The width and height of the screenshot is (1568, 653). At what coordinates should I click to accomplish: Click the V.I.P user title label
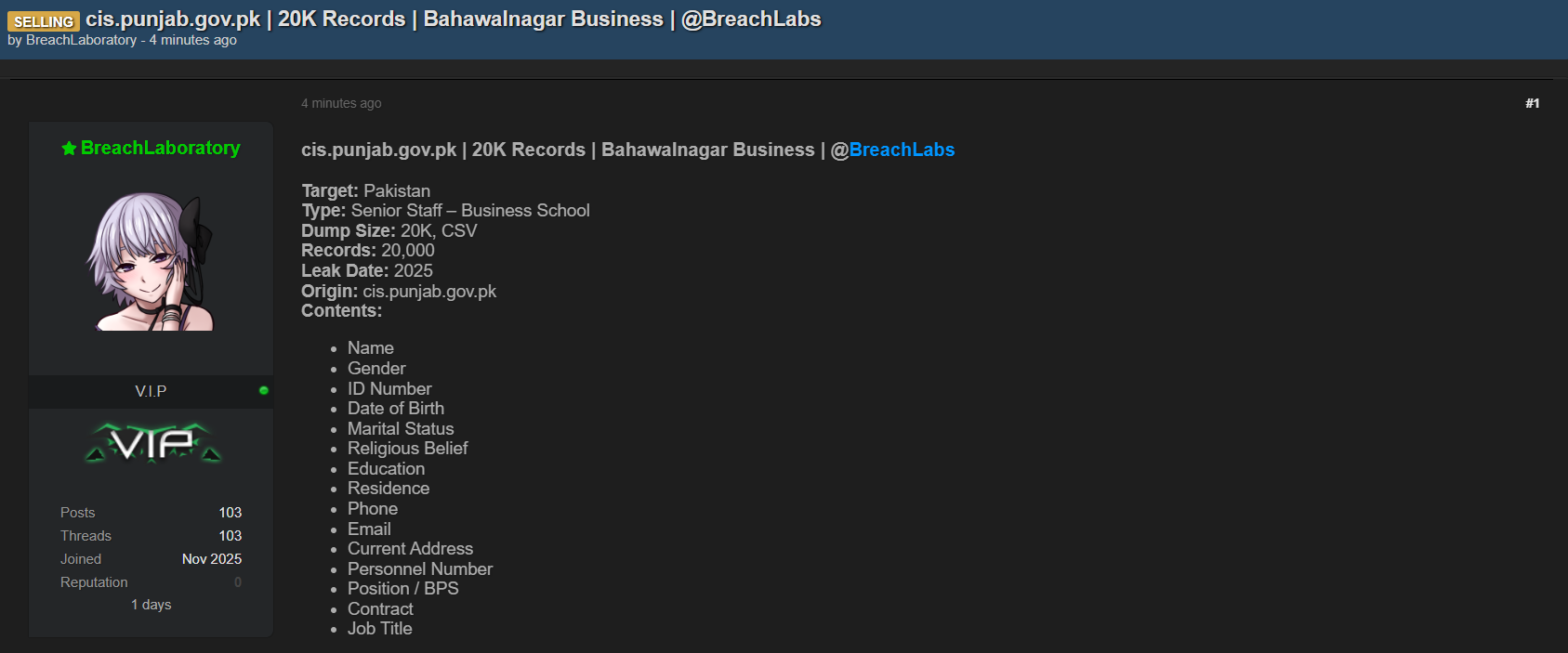click(151, 391)
